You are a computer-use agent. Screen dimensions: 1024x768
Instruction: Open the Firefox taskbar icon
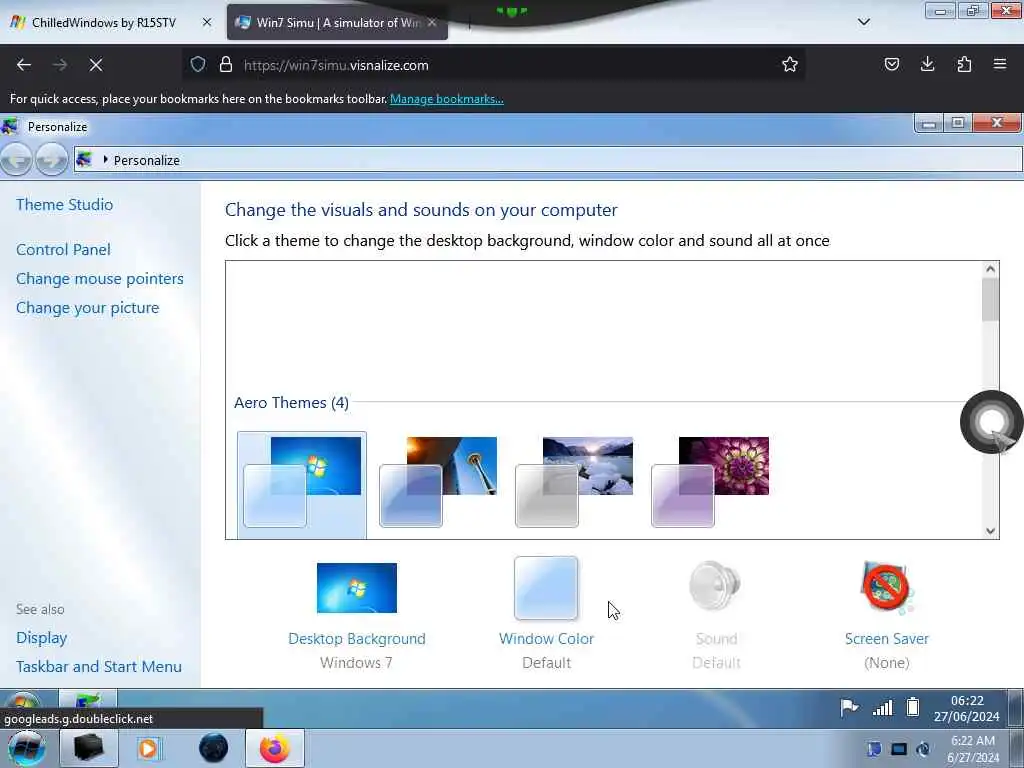pyautogui.click(x=274, y=748)
